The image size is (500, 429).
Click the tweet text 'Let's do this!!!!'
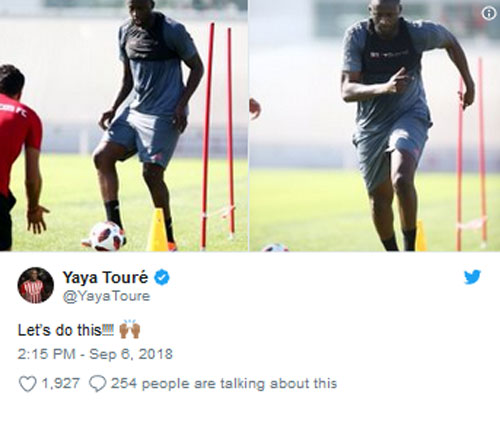[66, 330]
